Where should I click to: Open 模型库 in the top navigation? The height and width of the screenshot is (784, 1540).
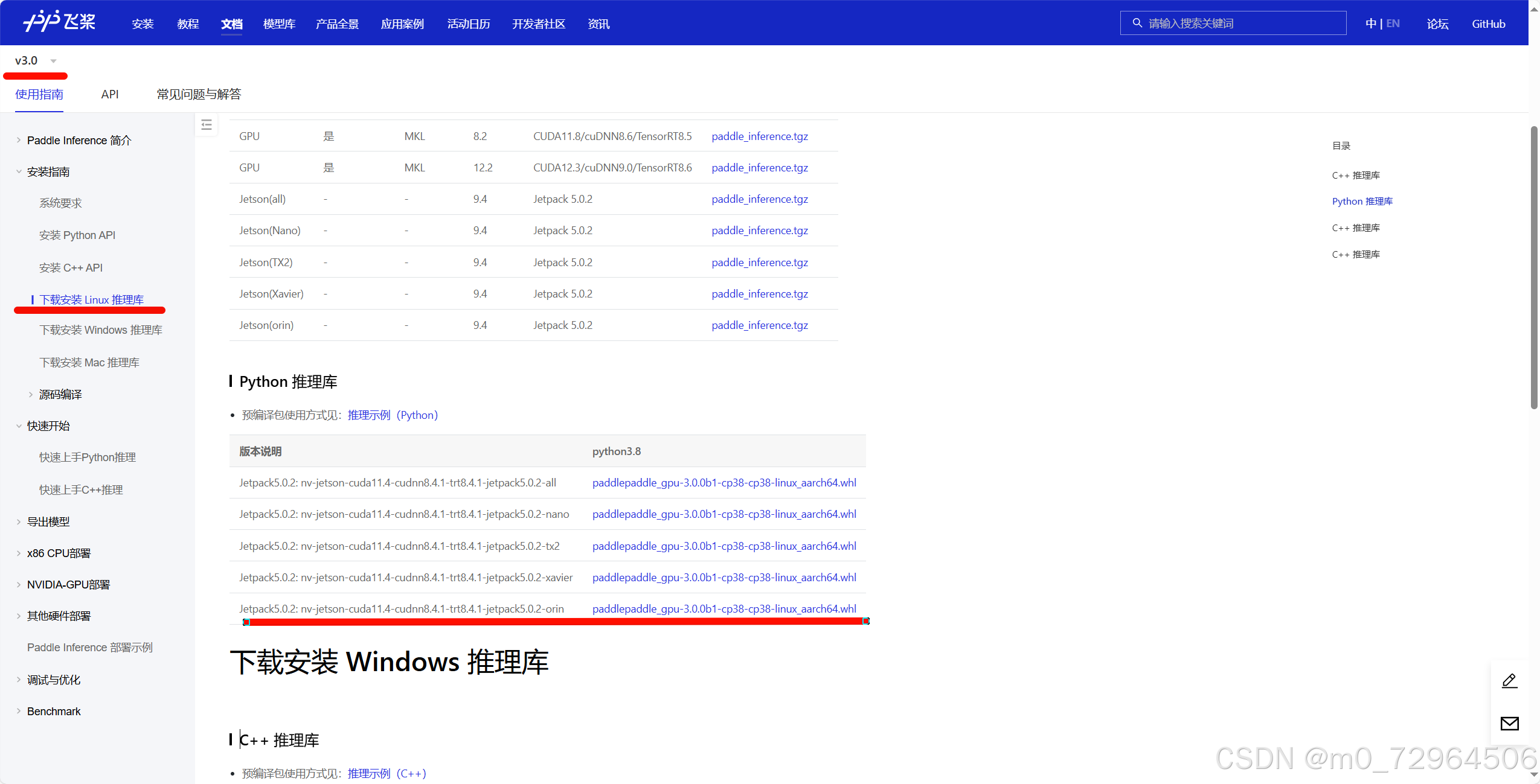279,24
